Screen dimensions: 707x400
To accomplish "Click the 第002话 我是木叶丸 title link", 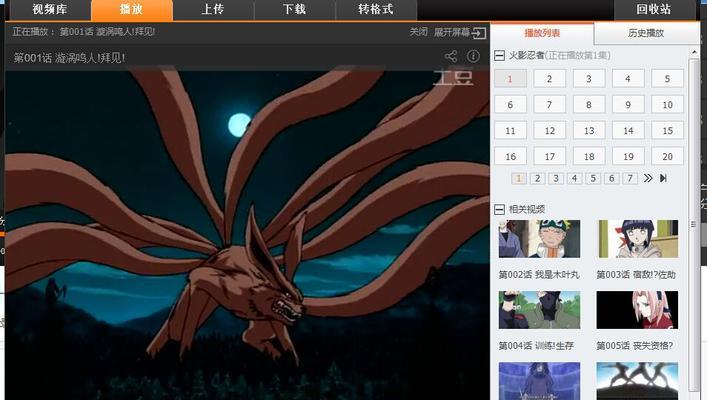I will (x=539, y=274).
